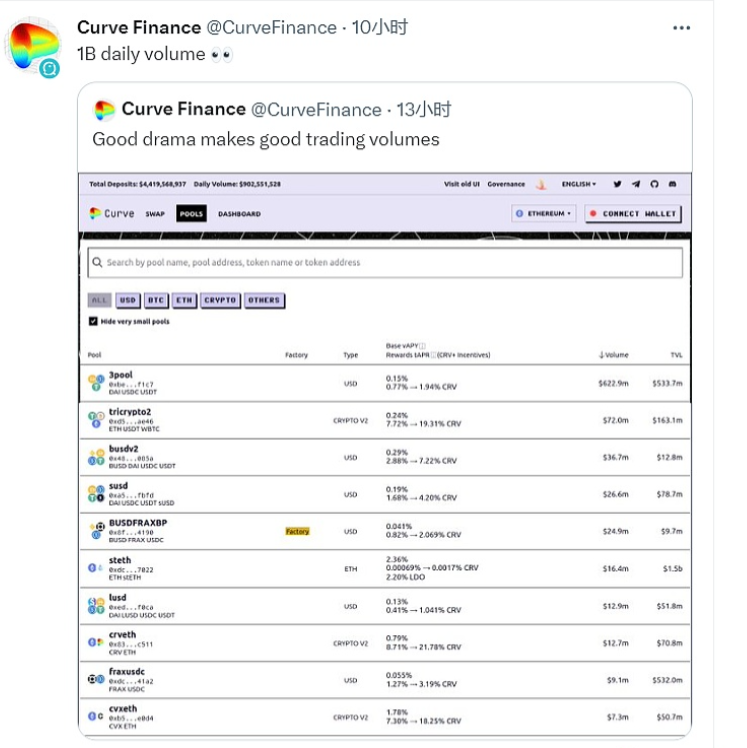Click the yellow Factory tag on BUSDFRAXBP
The height and width of the screenshot is (748, 747).
[x=297, y=532]
